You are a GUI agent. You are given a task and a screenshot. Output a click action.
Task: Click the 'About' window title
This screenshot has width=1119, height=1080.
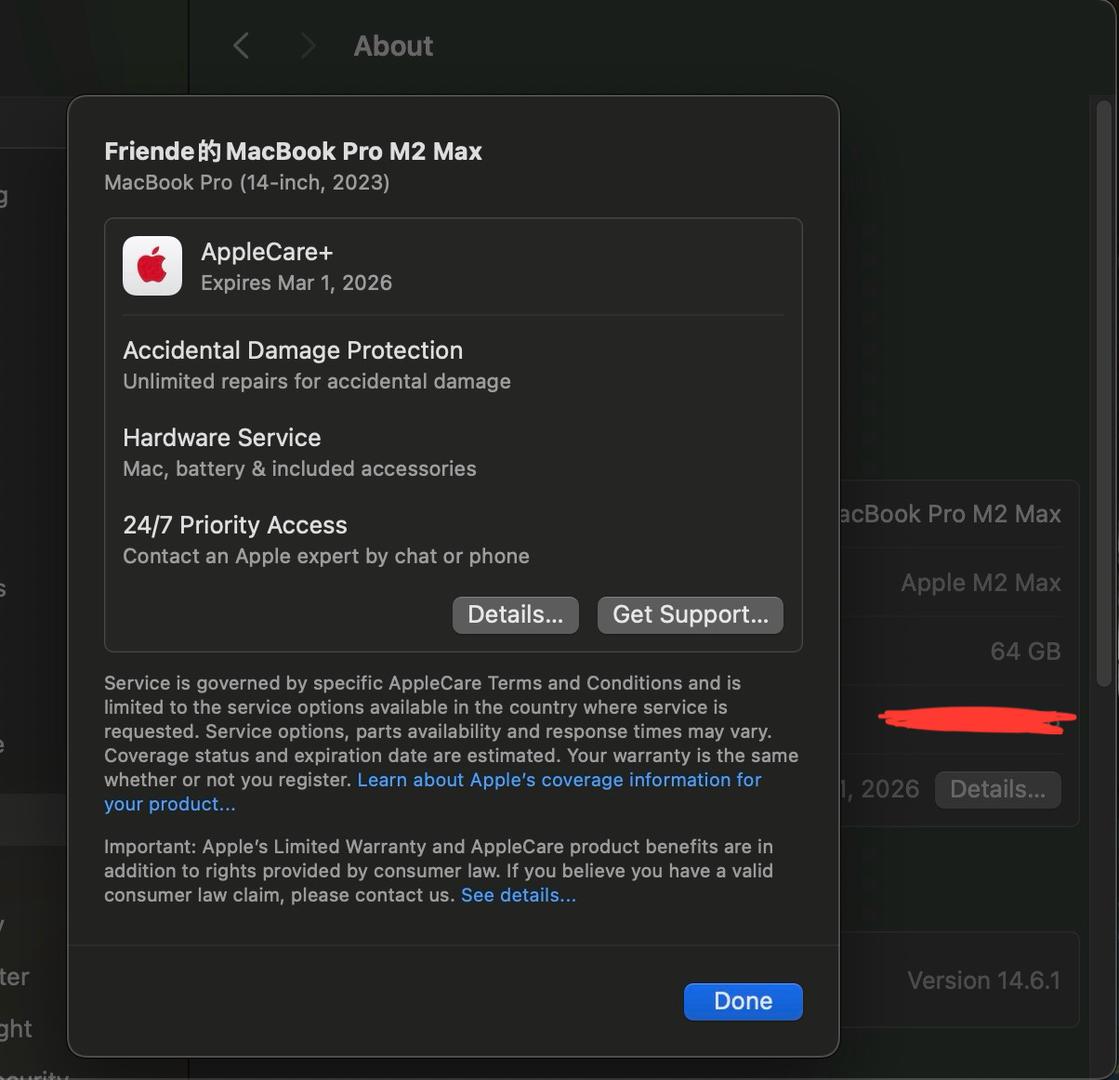393,46
